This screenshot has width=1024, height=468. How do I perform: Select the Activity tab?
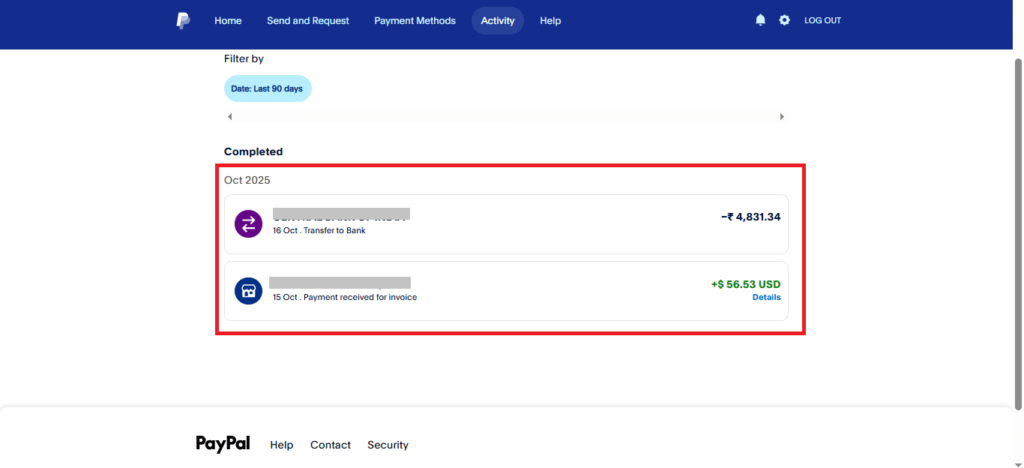[498, 21]
